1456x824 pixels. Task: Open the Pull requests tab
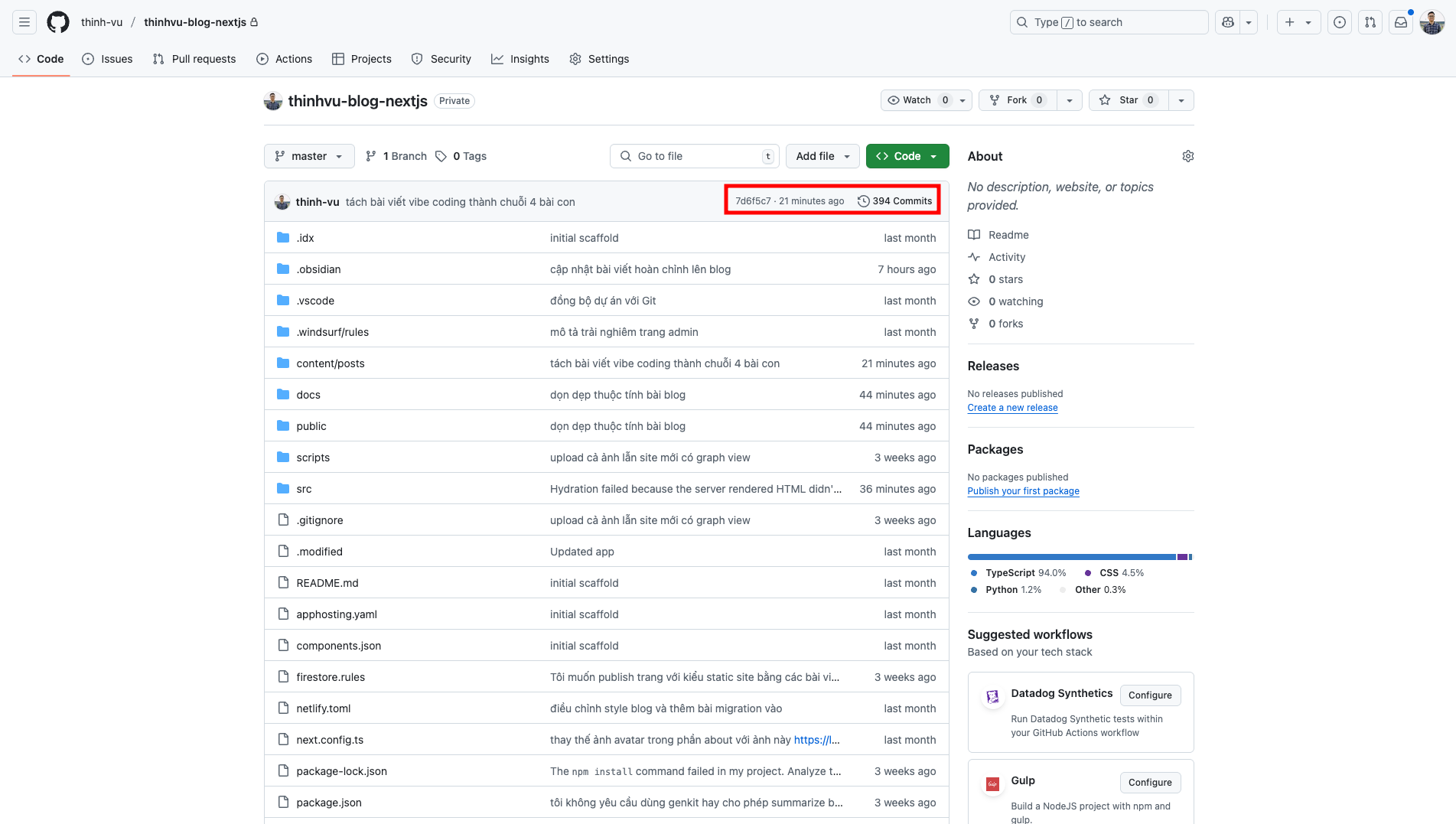pyautogui.click(x=194, y=59)
